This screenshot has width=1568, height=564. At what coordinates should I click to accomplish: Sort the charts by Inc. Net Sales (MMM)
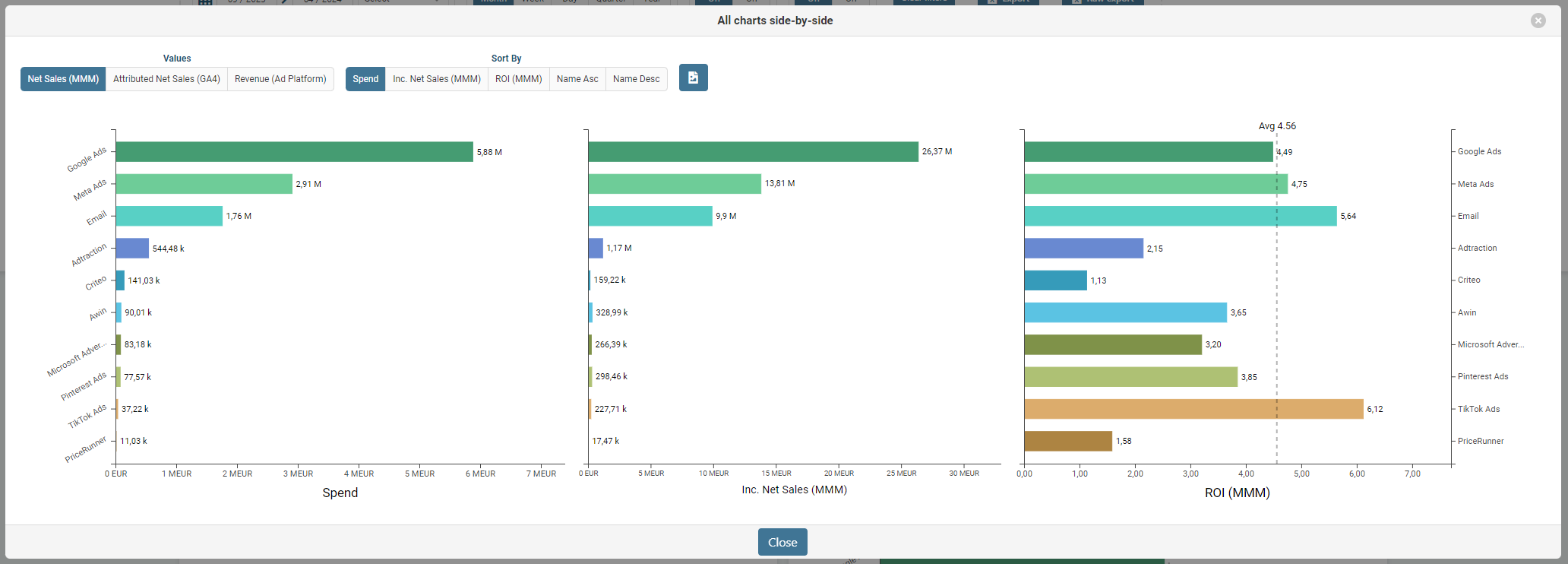click(436, 79)
